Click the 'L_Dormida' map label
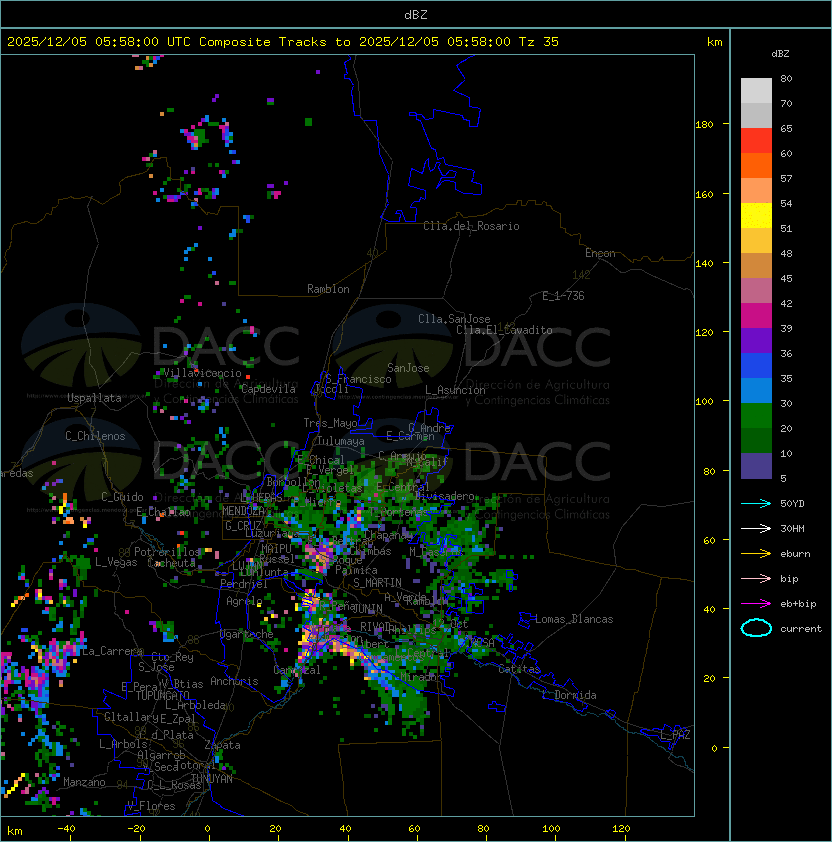Screen dimensions: 832x842 [569, 695]
